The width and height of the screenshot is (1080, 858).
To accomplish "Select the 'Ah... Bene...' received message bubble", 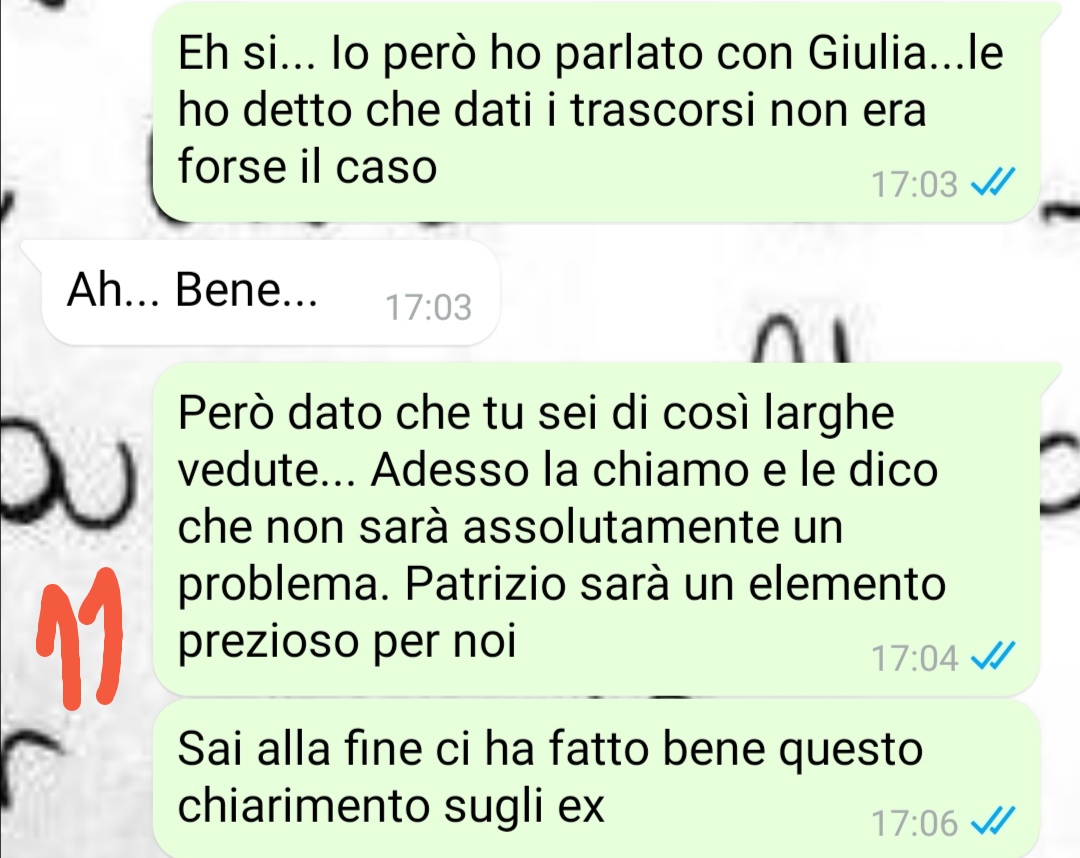I will click(x=270, y=293).
